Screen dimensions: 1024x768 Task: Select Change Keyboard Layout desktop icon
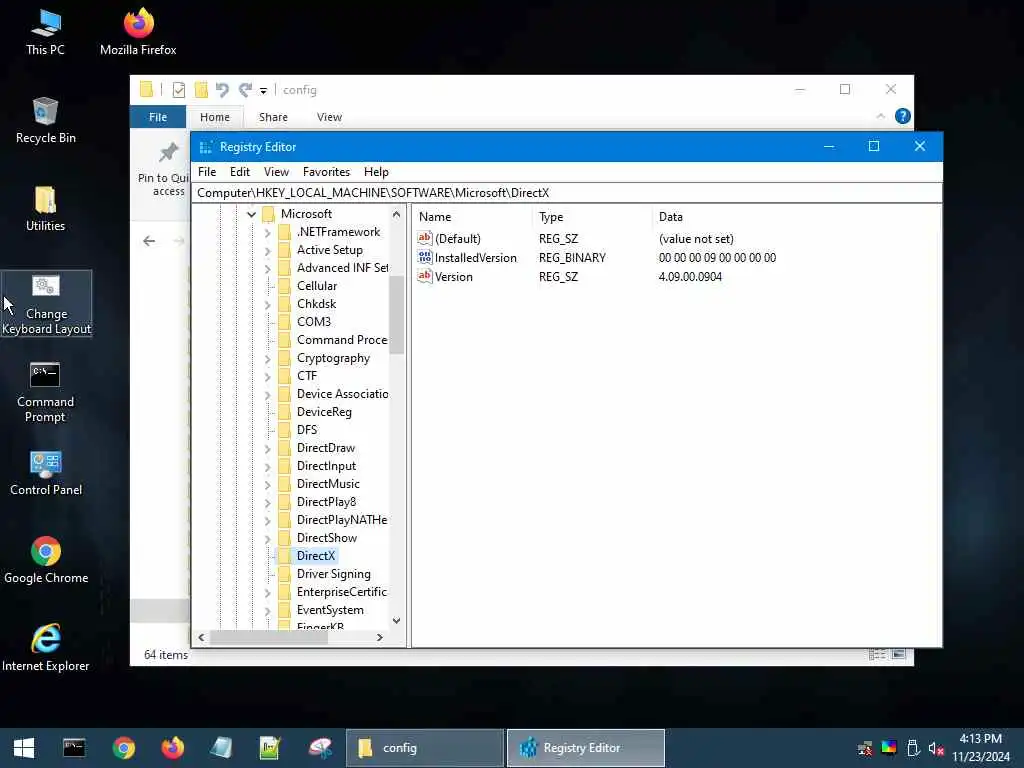tap(46, 304)
